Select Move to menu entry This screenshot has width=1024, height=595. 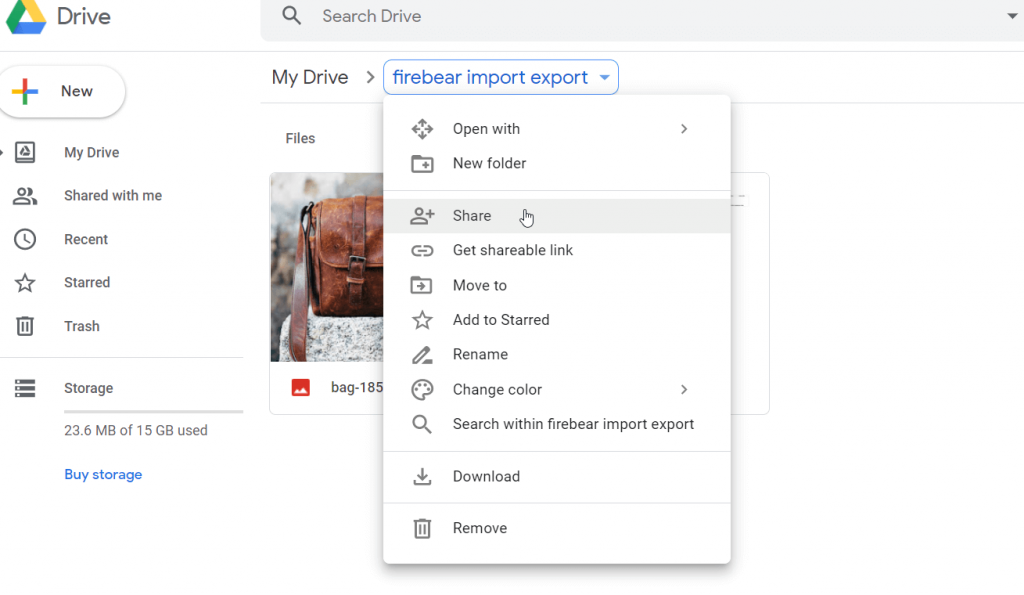556,285
